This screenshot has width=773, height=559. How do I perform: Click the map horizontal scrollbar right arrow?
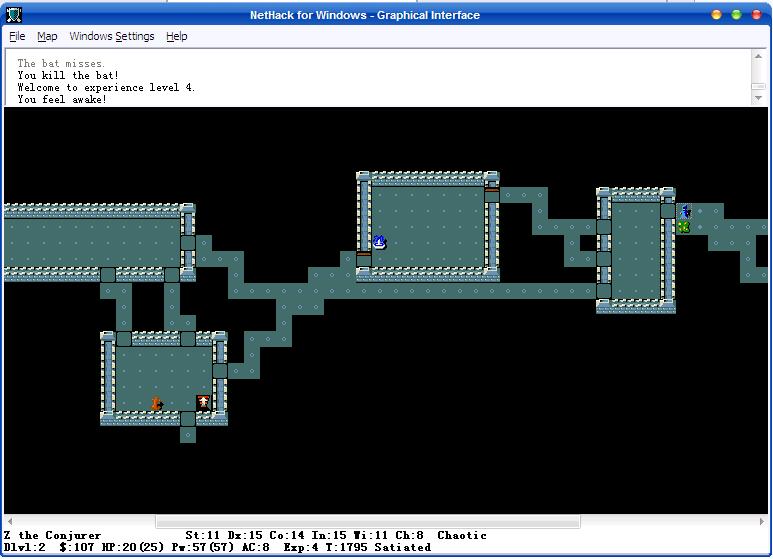762,521
